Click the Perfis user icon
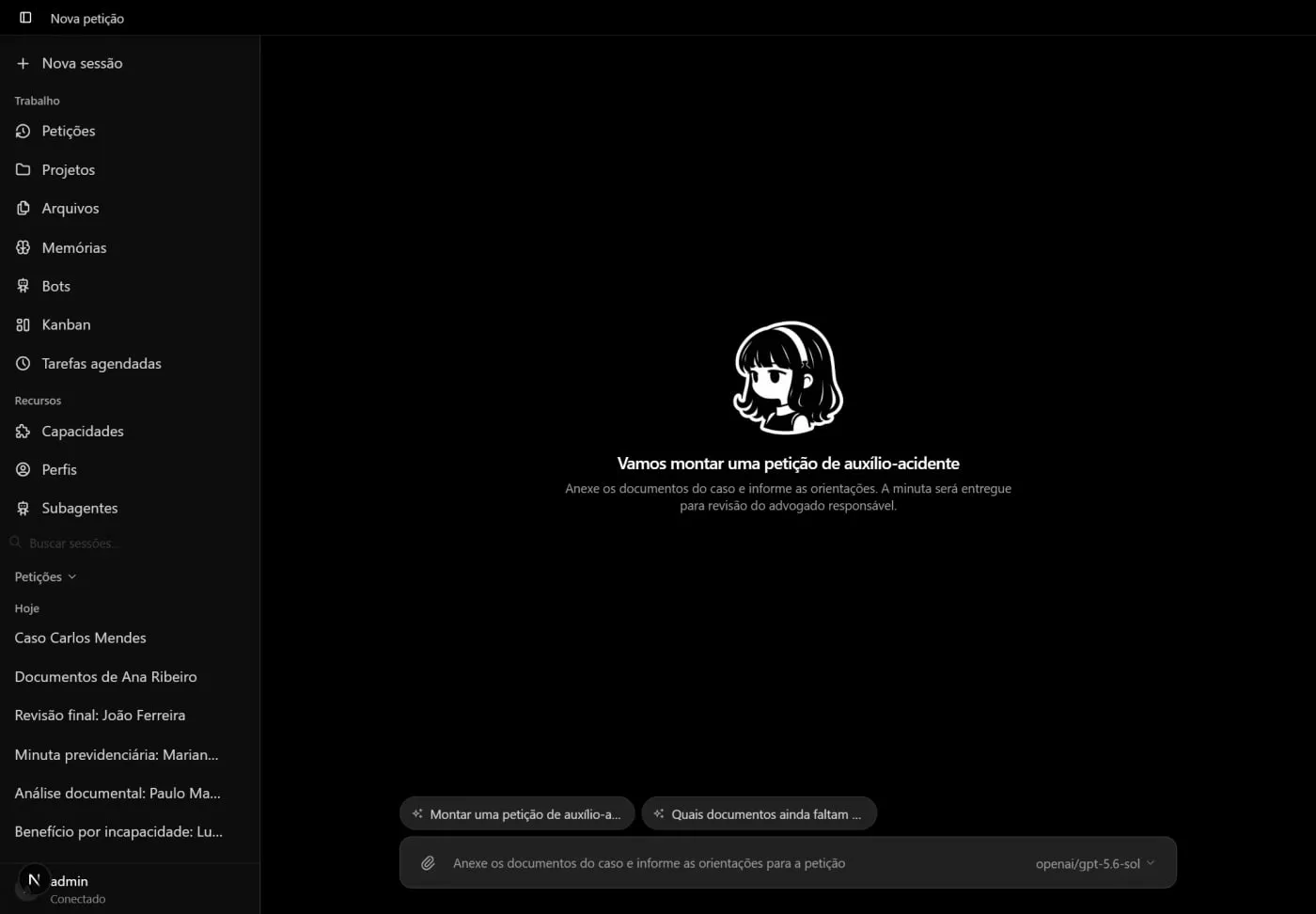 click(x=23, y=469)
